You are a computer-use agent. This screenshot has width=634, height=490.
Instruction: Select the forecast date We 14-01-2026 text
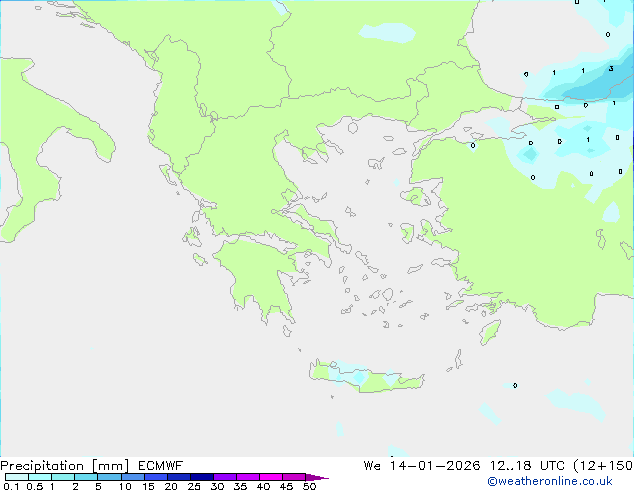pyautogui.click(x=422, y=466)
